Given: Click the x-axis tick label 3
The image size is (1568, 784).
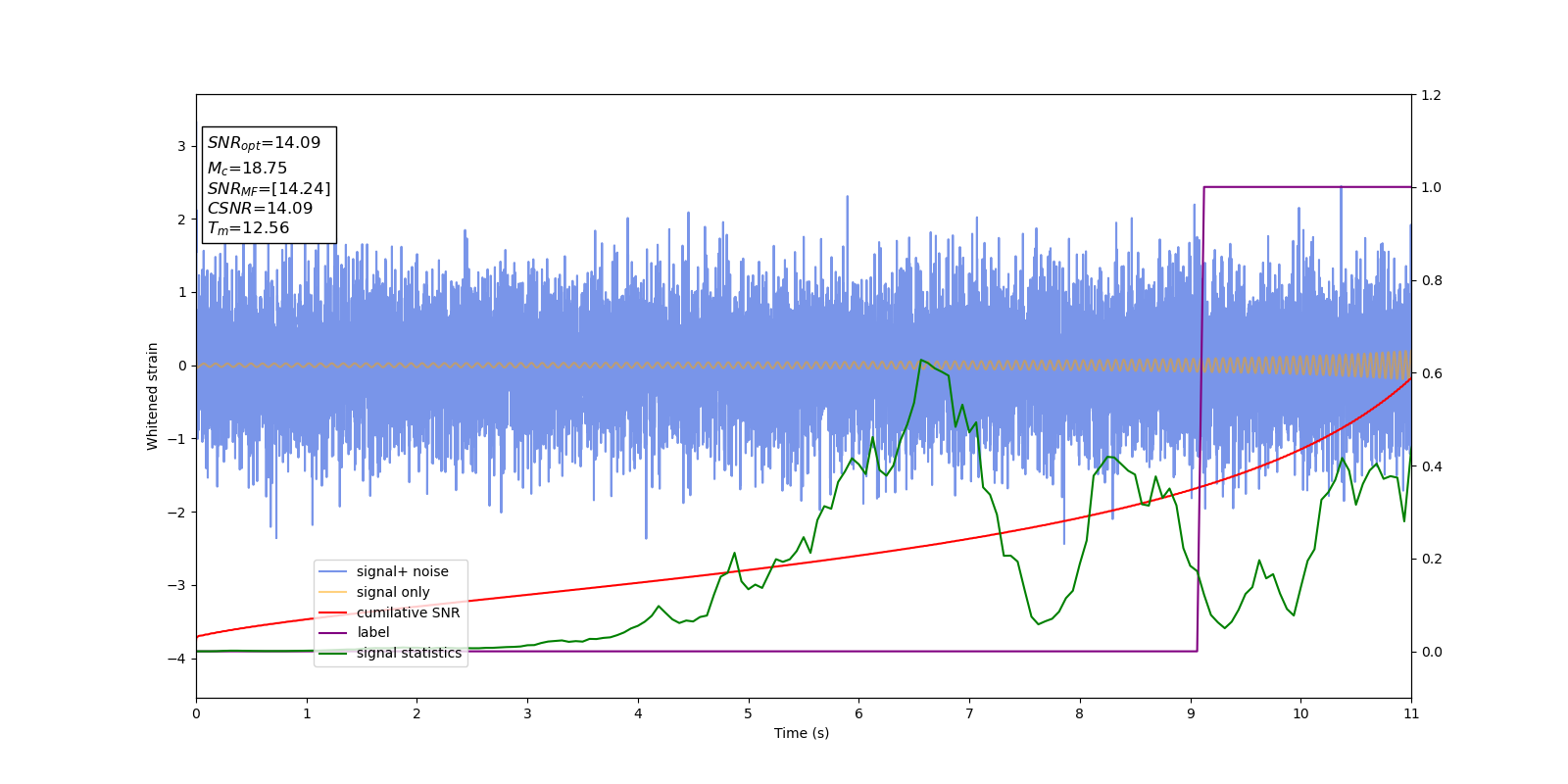Looking at the screenshot, I should (527, 713).
